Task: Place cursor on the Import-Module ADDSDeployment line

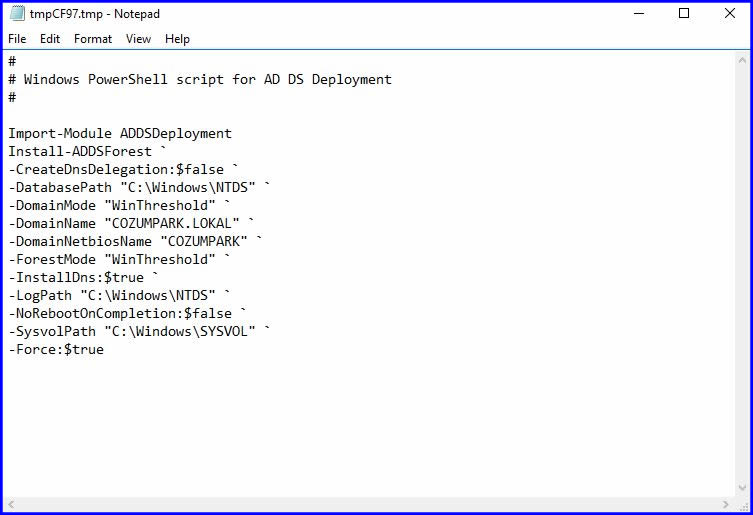Action: click(x=120, y=134)
